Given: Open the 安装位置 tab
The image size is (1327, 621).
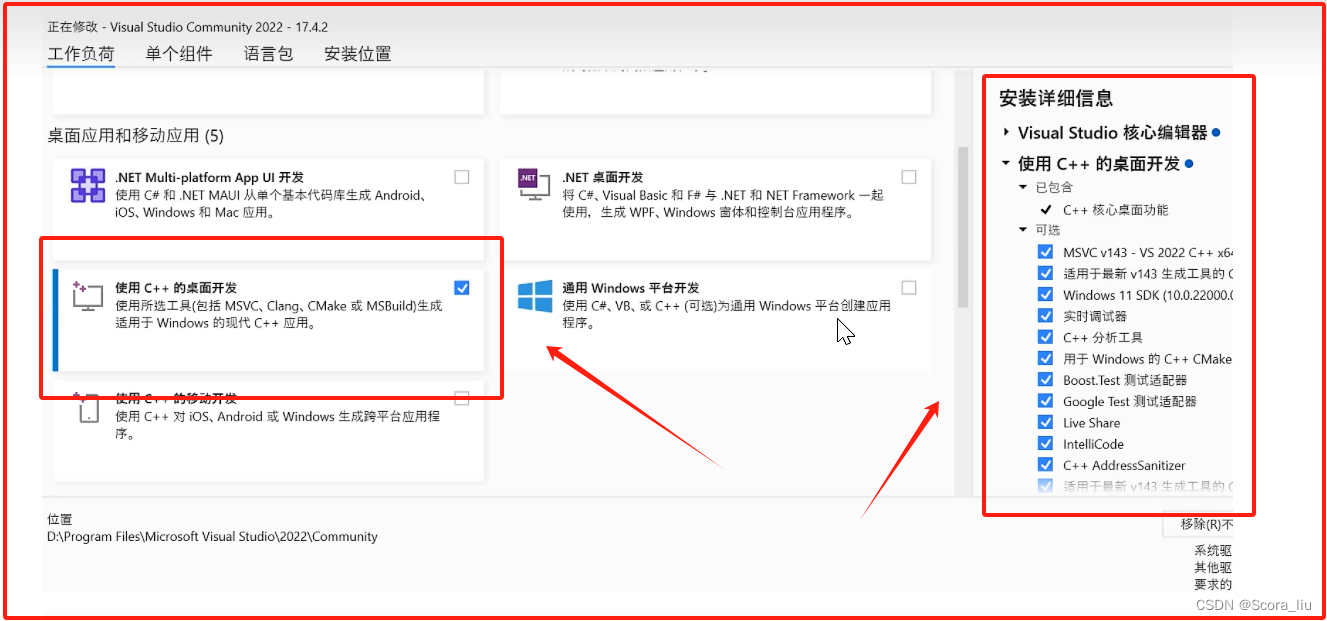Looking at the screenshot, I should (358, 54).
